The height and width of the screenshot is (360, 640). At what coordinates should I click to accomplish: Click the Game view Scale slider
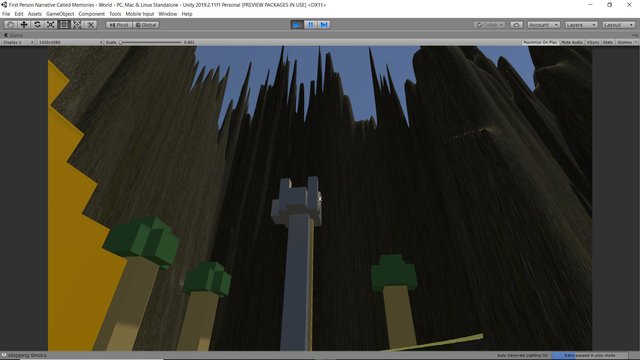point(150,42)
